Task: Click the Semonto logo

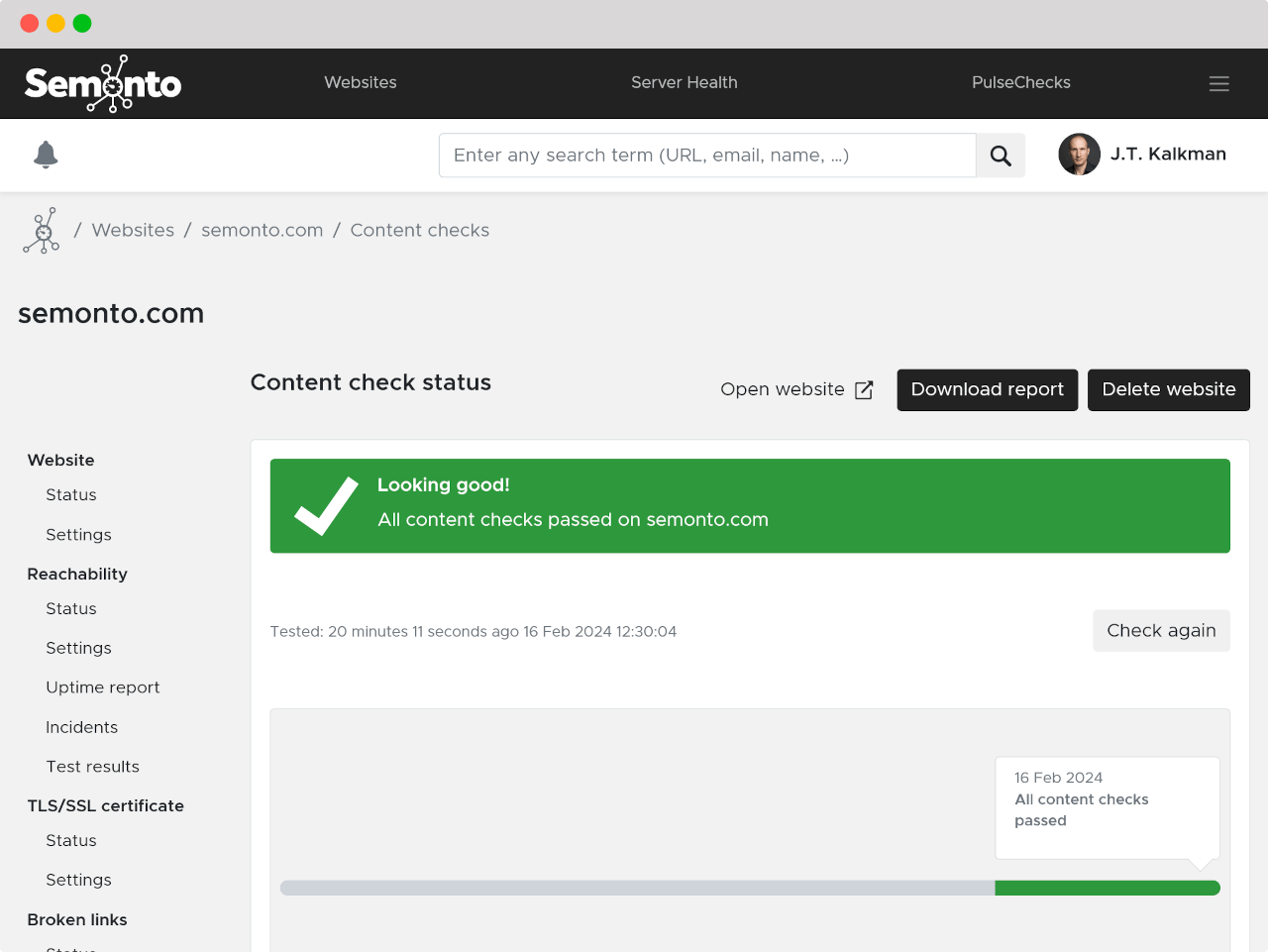Action: click(103, 83)
